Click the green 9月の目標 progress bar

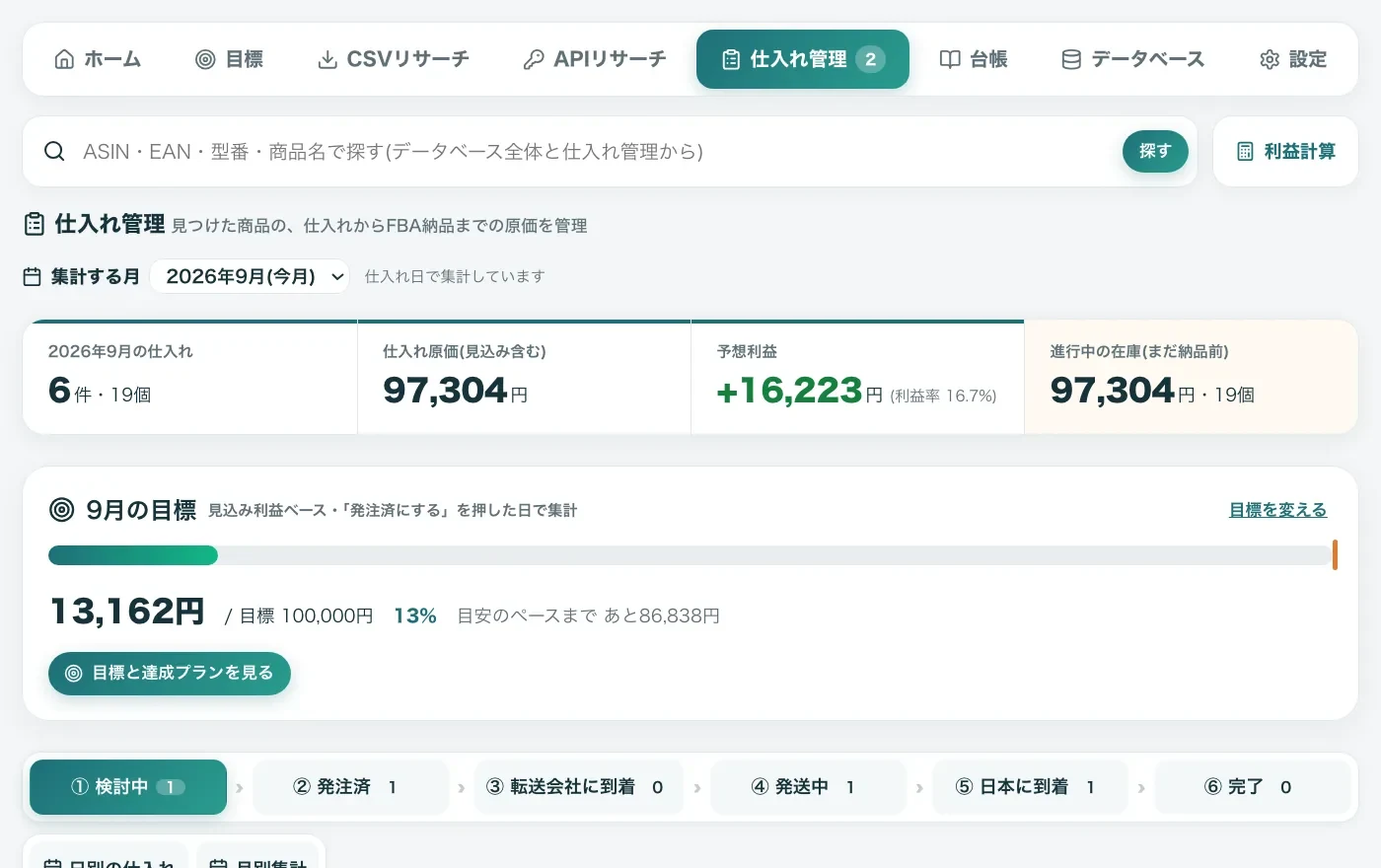tap(133, 555)
